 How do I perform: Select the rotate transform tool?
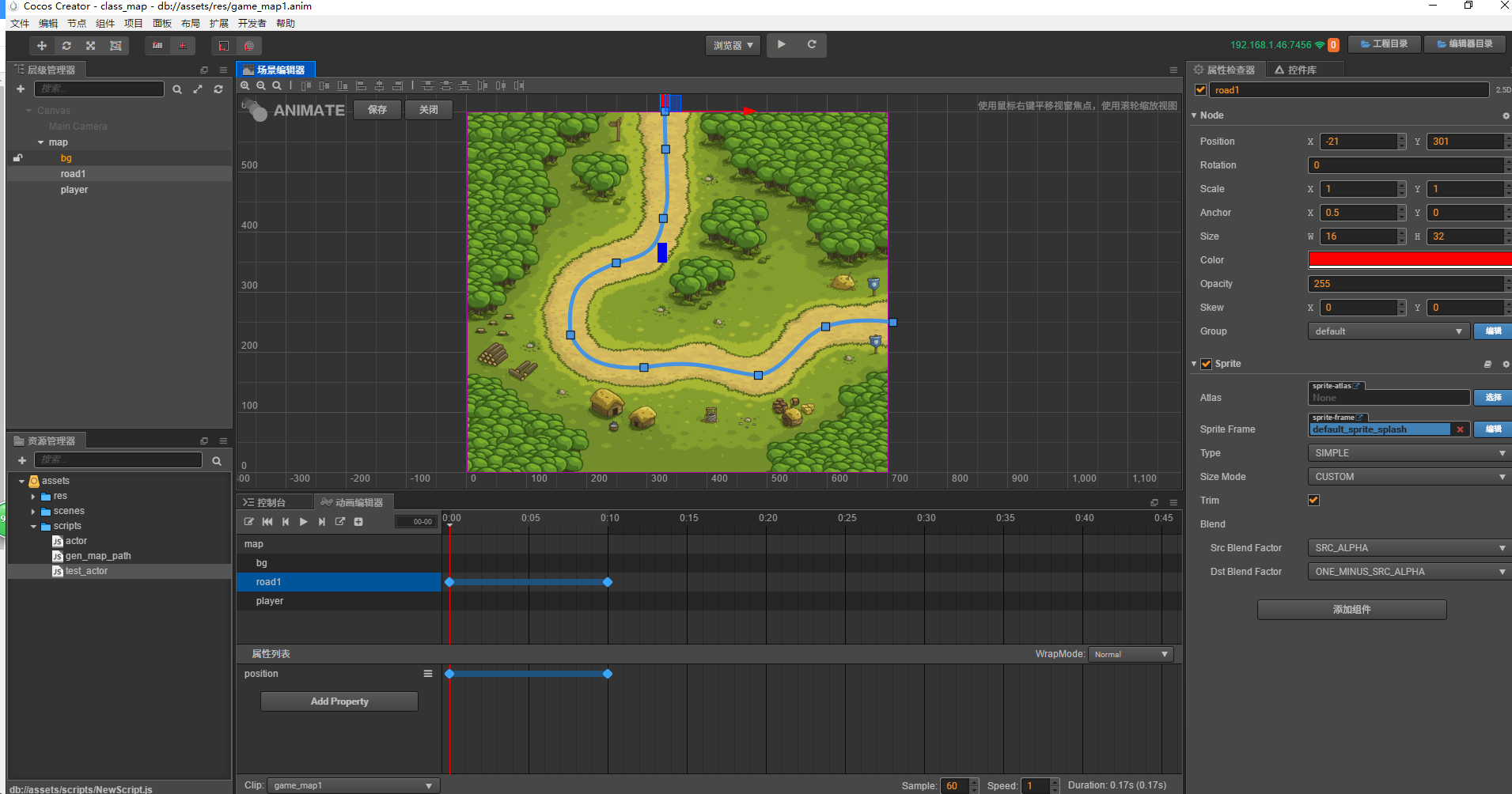[x=66, y=46]
